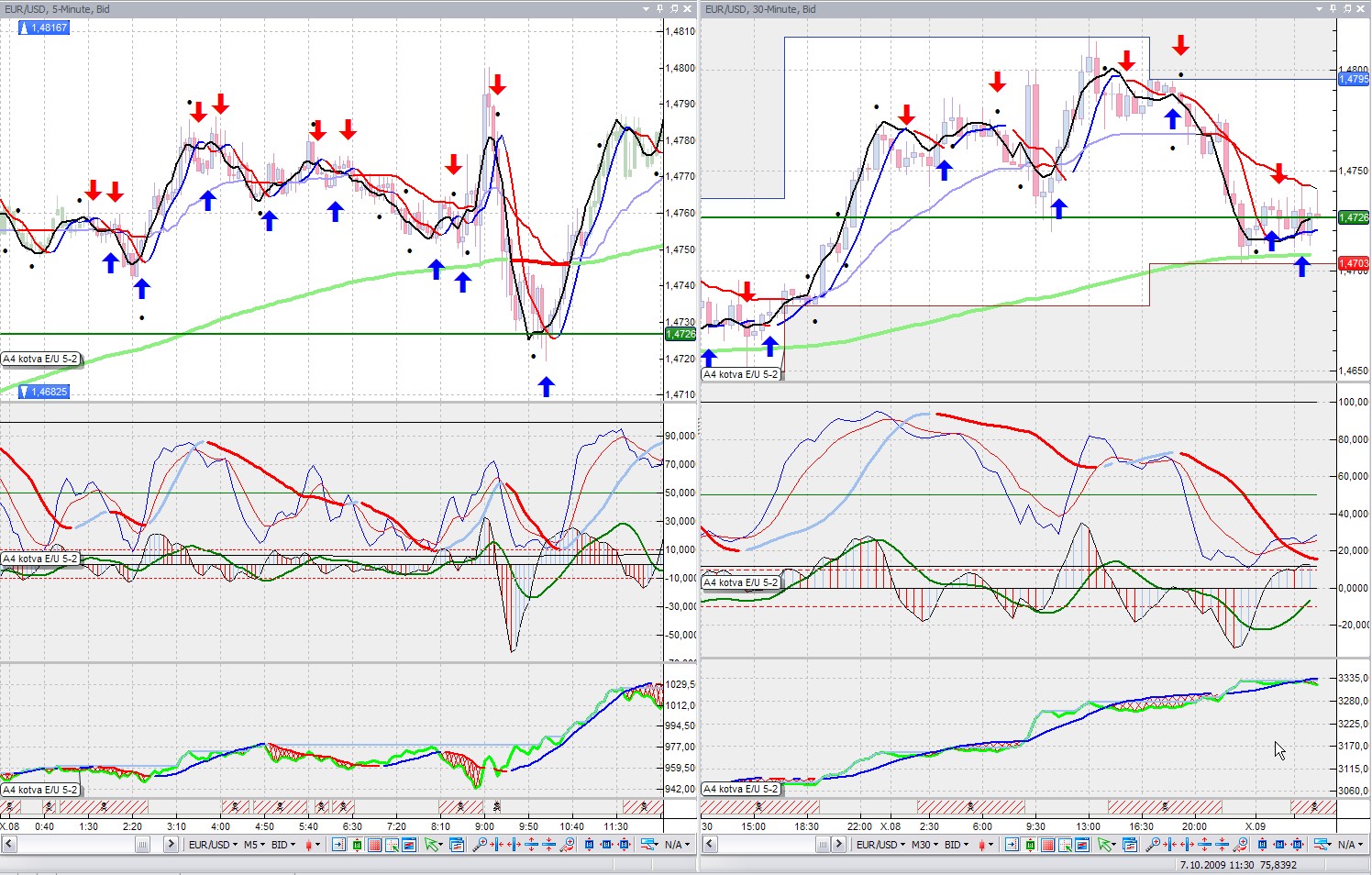
Task: Click vertical compress arrows icon in the 30-Minute chart toolbar
Action: (1223, 845)
